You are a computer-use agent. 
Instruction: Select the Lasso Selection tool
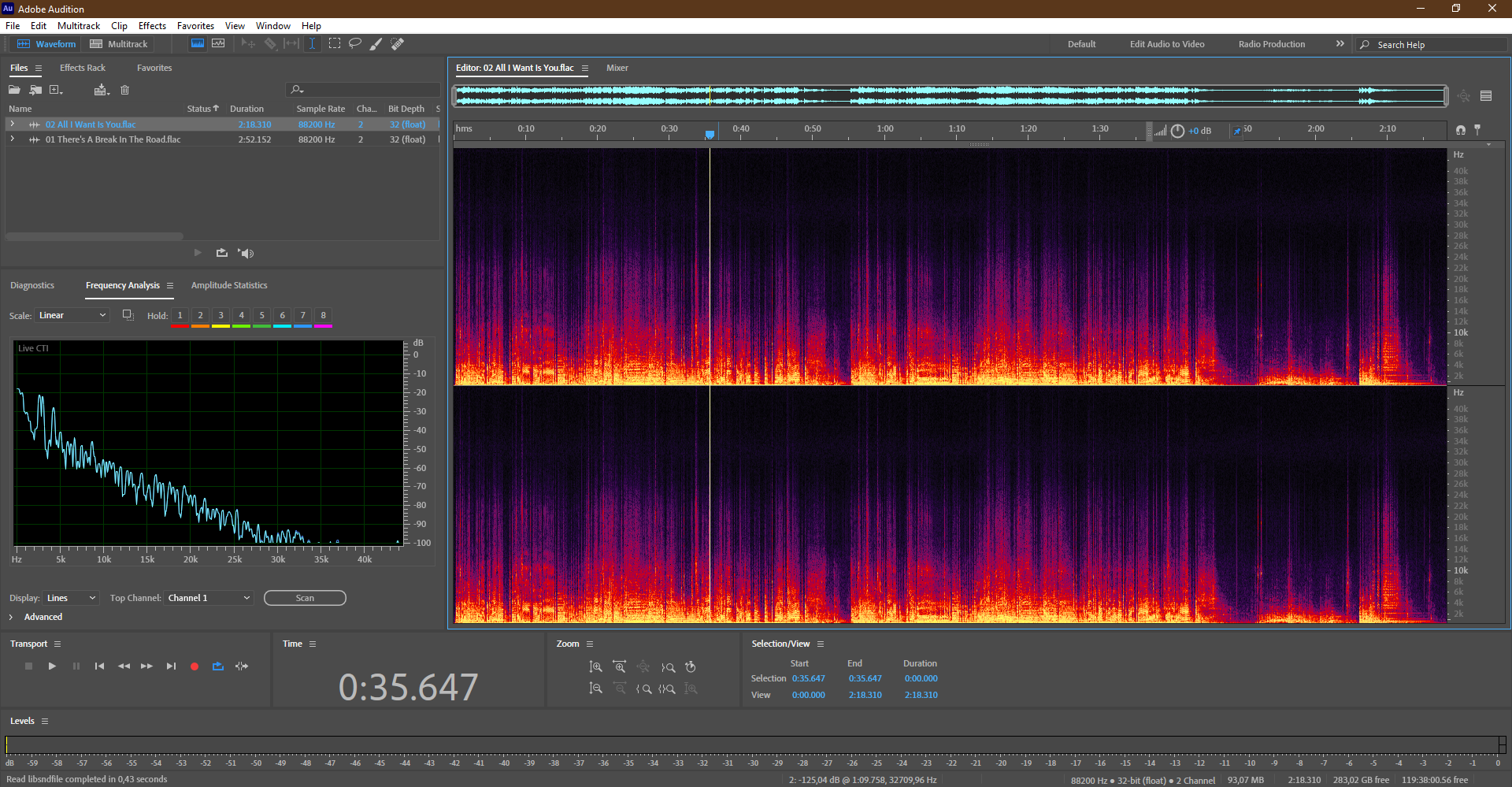click(355, 43)
